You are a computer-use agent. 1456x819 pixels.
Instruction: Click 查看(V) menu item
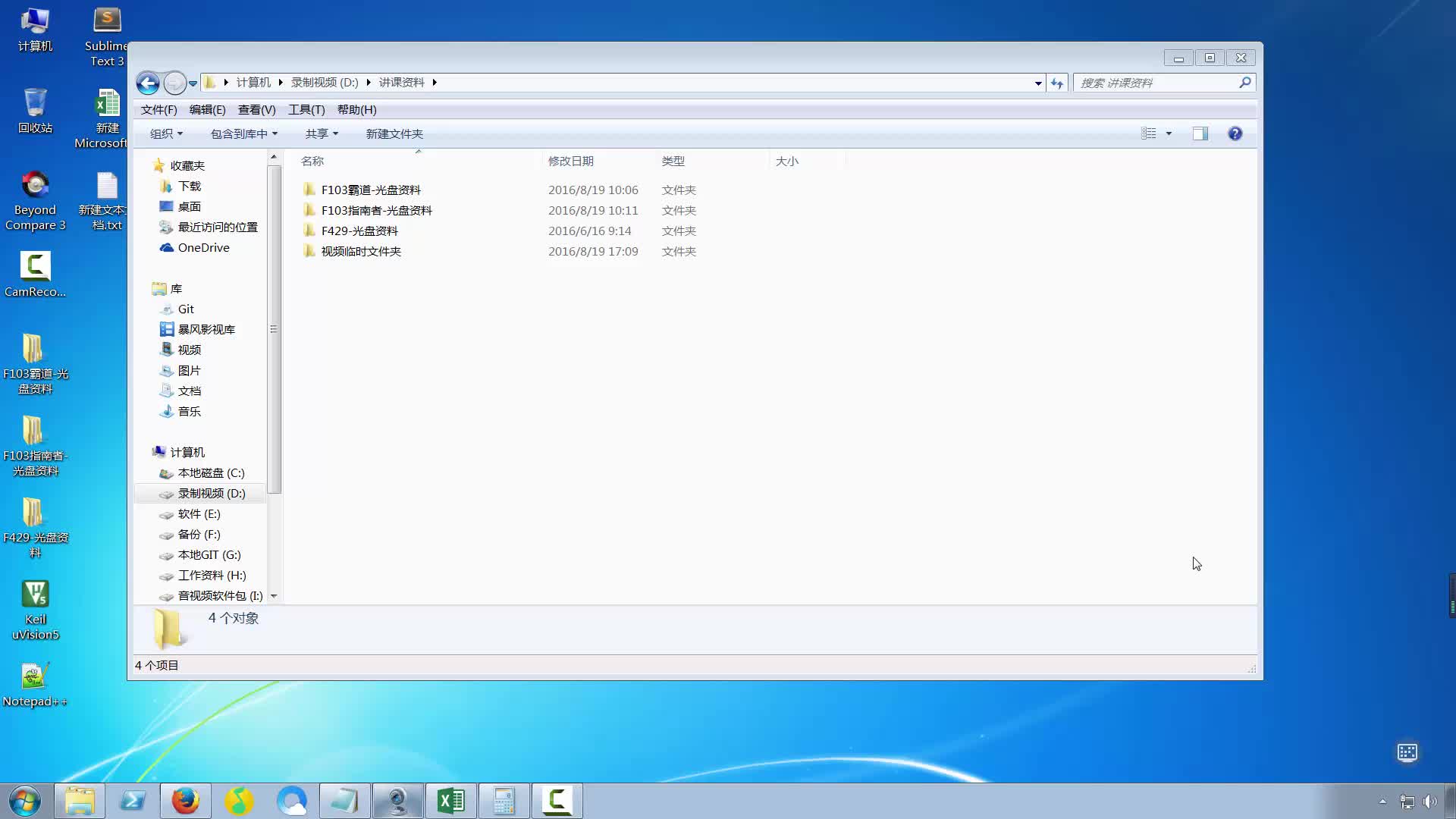point(257,109)
